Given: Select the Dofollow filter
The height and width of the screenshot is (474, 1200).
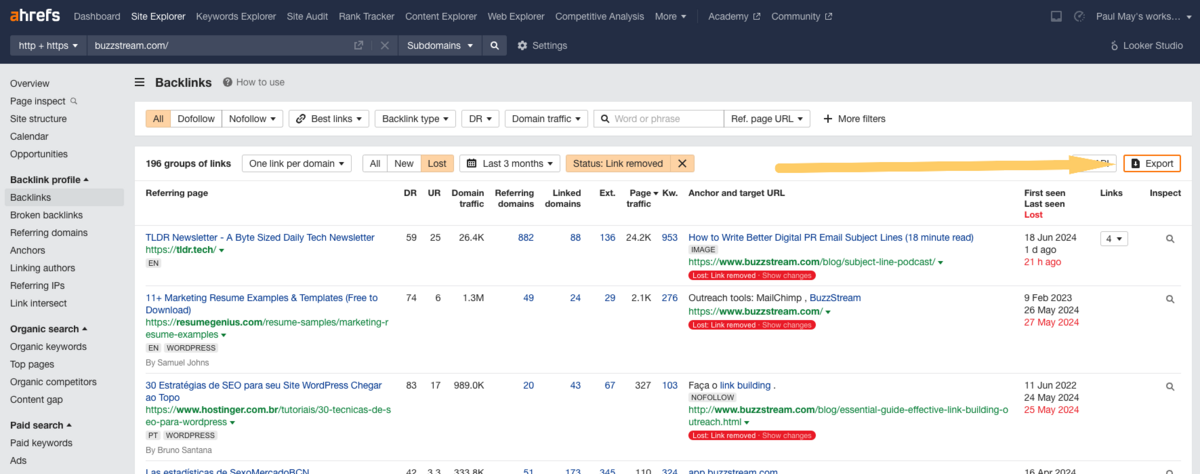Looking at the screenshot, I should [x=196, y=119].
